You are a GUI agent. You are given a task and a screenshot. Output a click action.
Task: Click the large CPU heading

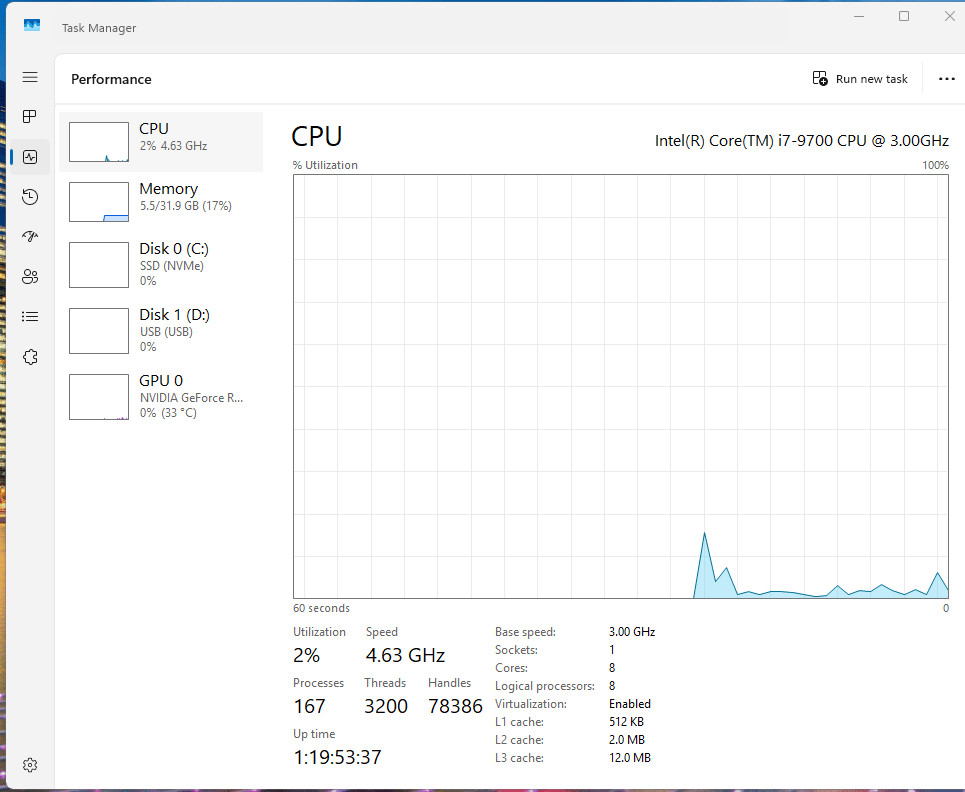click(x=316, y=137)
